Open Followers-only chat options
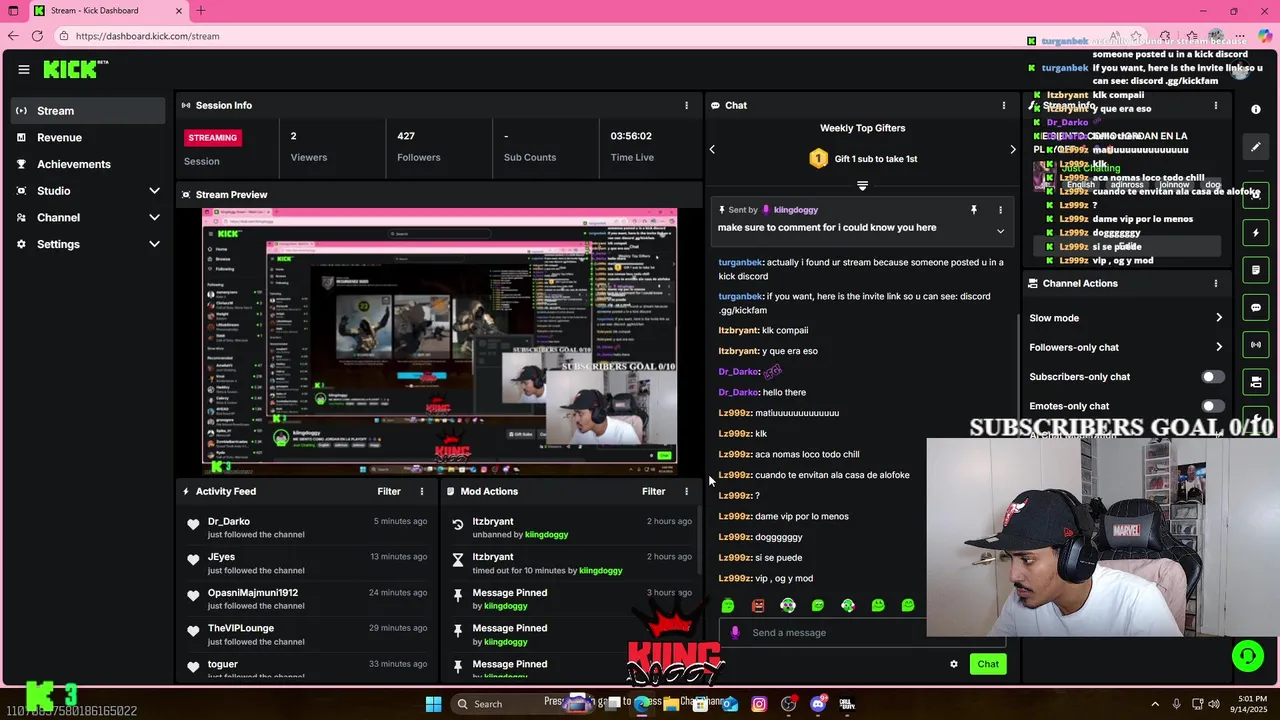The height and width of the screenshot is (720, 1280). click(1125, 347)
